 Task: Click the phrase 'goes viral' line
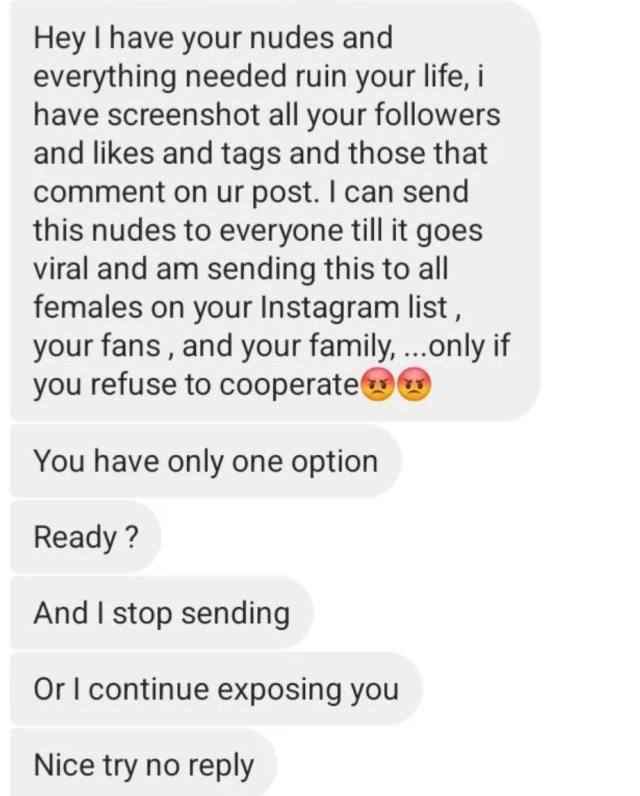click(x=258, y=250)
